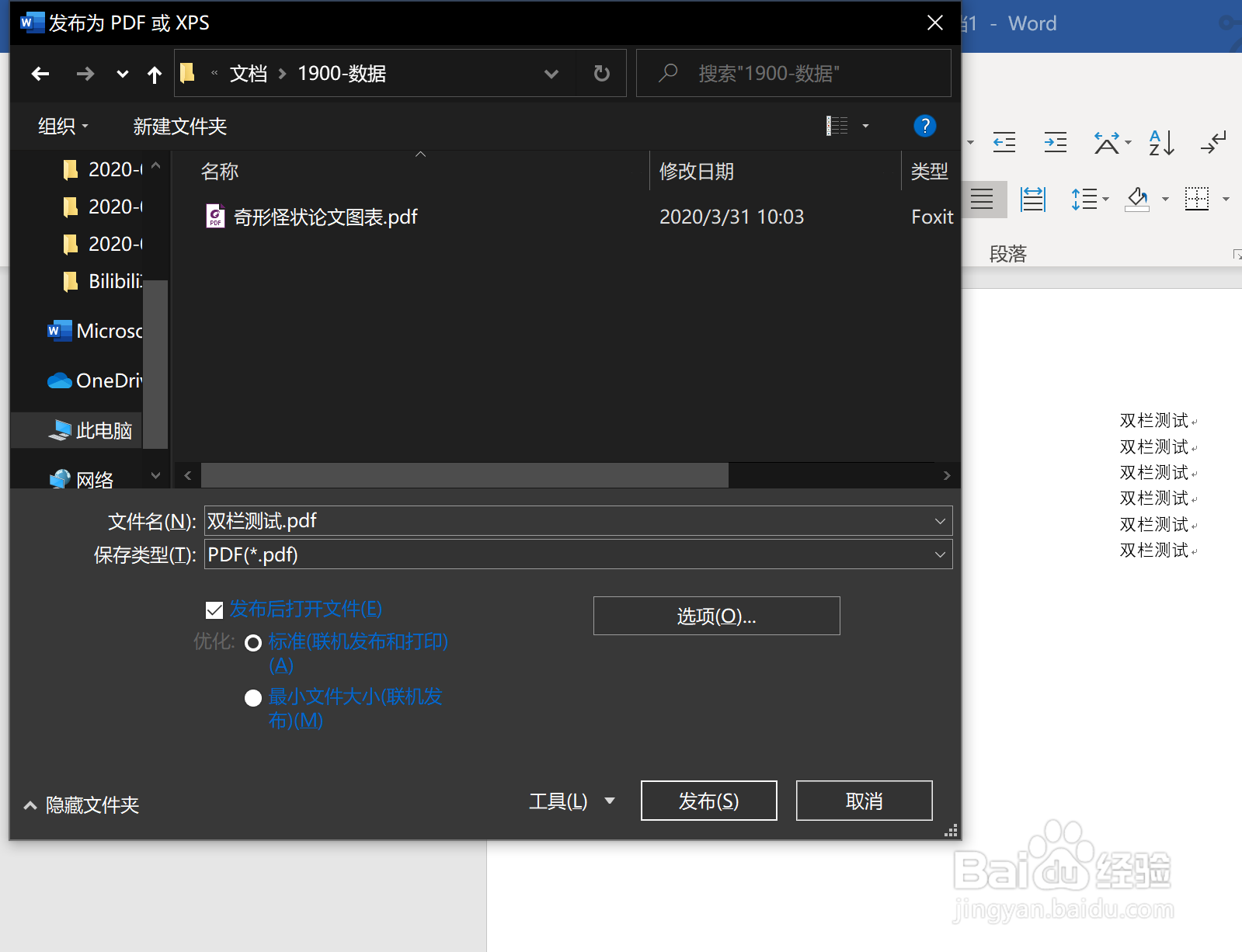Image resolution: width=1242 pixels, height=952 pixels.
Task: Click the horizontal scrollbar in file list
Action: (x=464, y=475)
